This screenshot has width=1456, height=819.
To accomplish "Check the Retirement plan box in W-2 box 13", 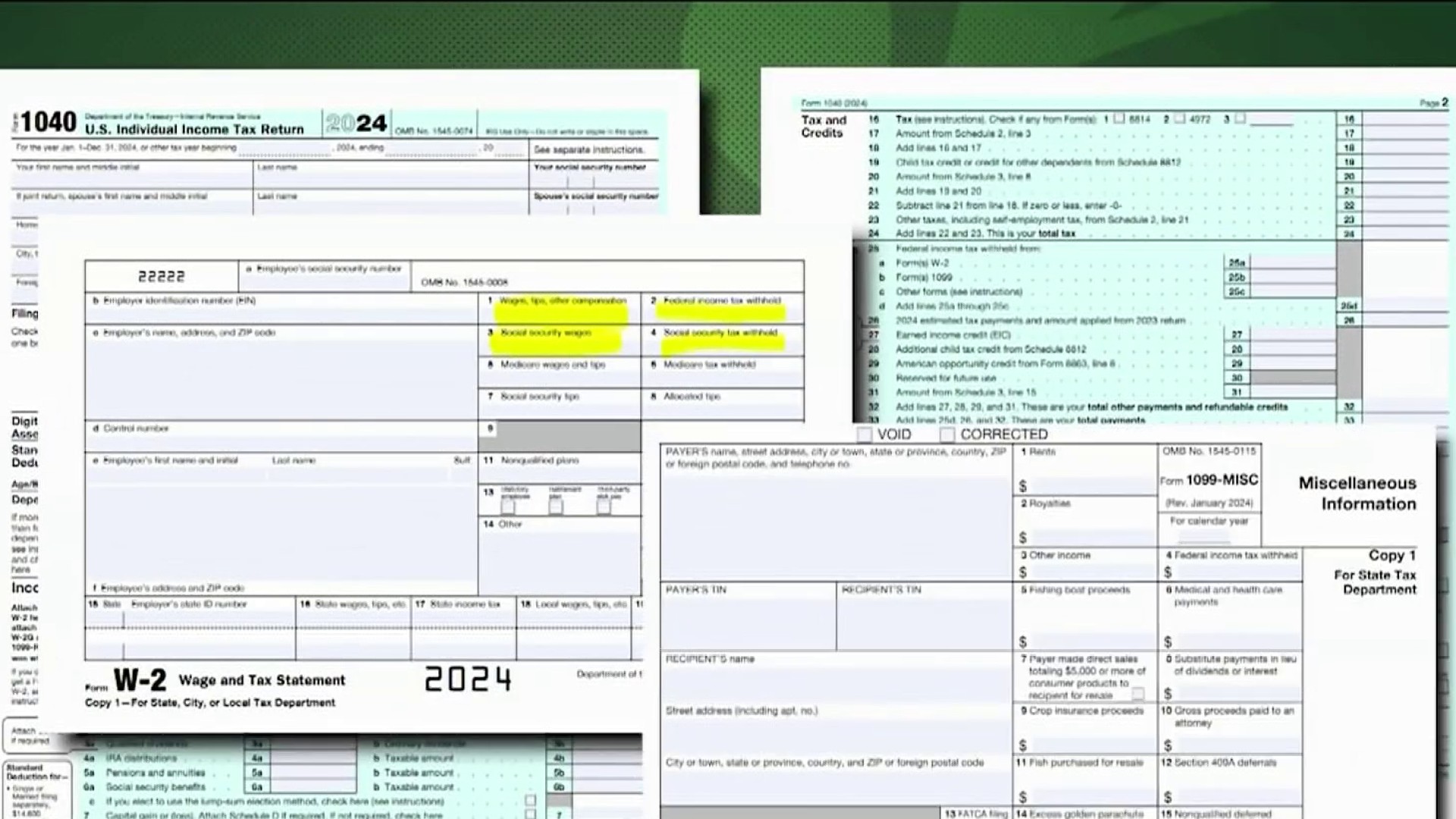I will (x=556, y=506).
